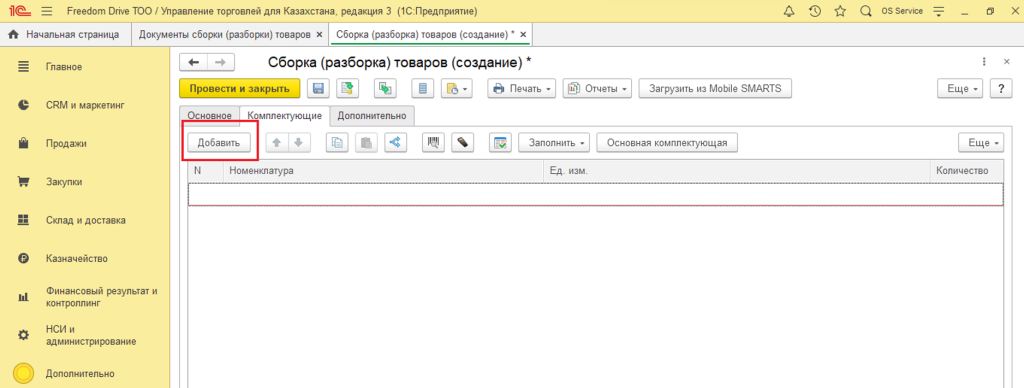Paste rows with the clipboard icon
The image size is (1024, 388).
click(366, 142)
